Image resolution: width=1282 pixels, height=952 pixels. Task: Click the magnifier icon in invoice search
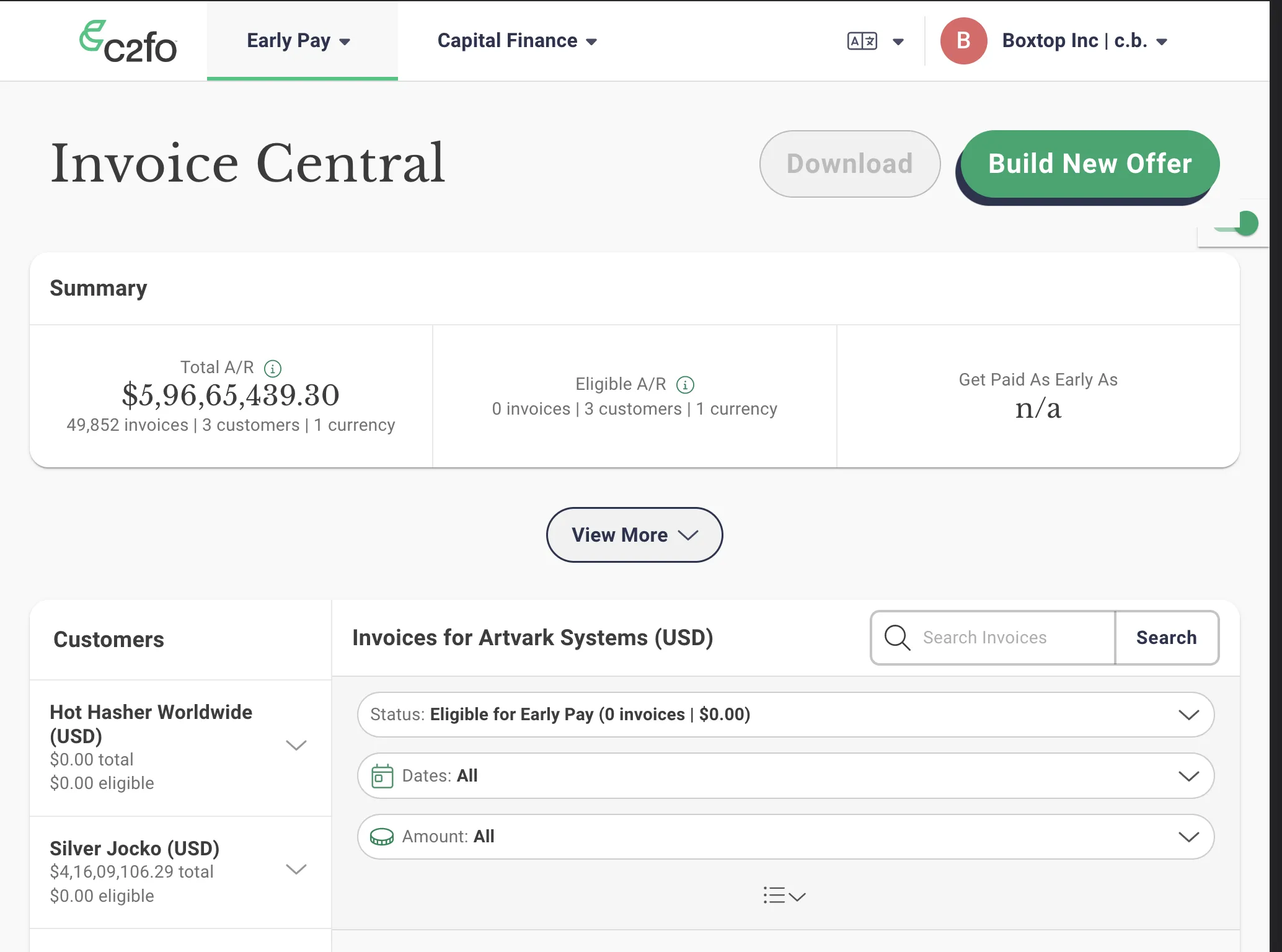point(897,638)
